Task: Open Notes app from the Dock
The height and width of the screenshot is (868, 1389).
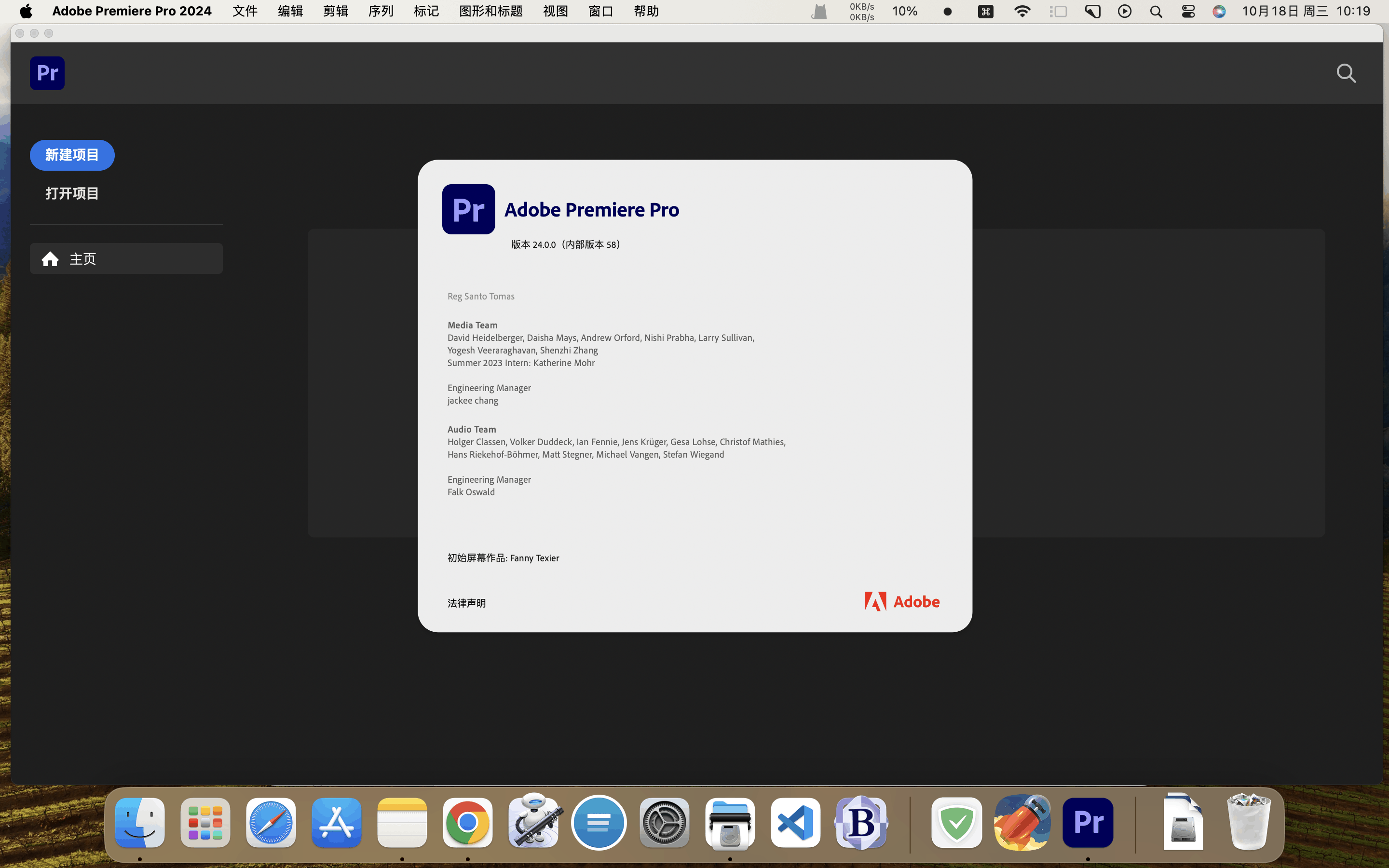Action: tap(402, 823)
